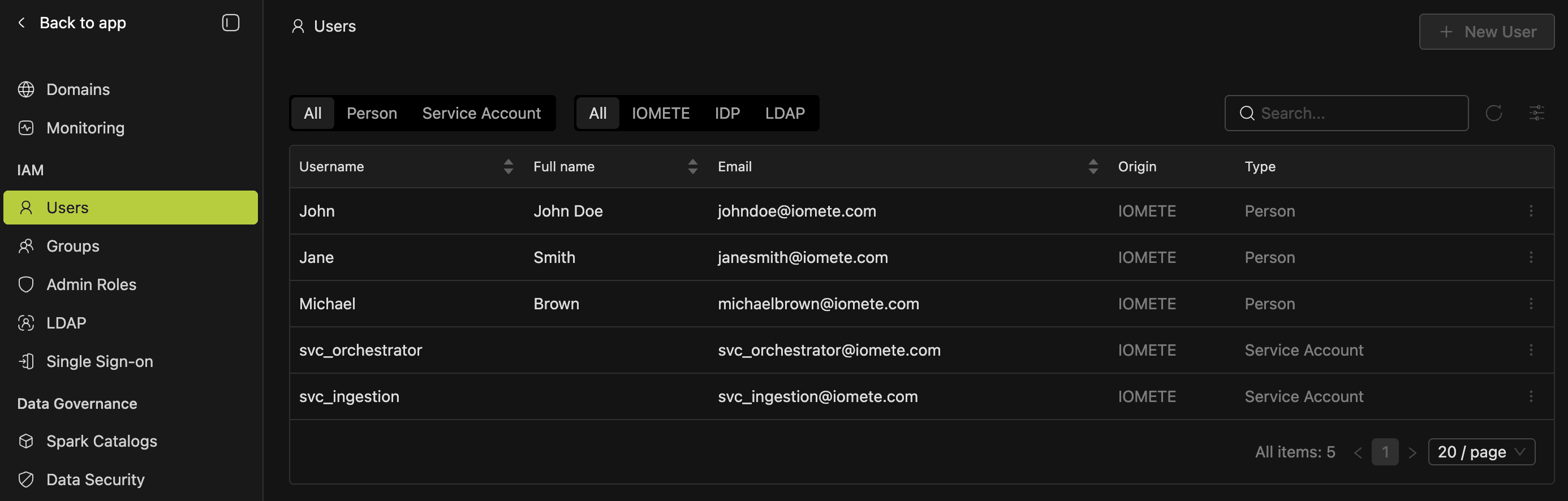Filter origin by LDAP
The image size is (1568, 501).
[x=785, y=113]
